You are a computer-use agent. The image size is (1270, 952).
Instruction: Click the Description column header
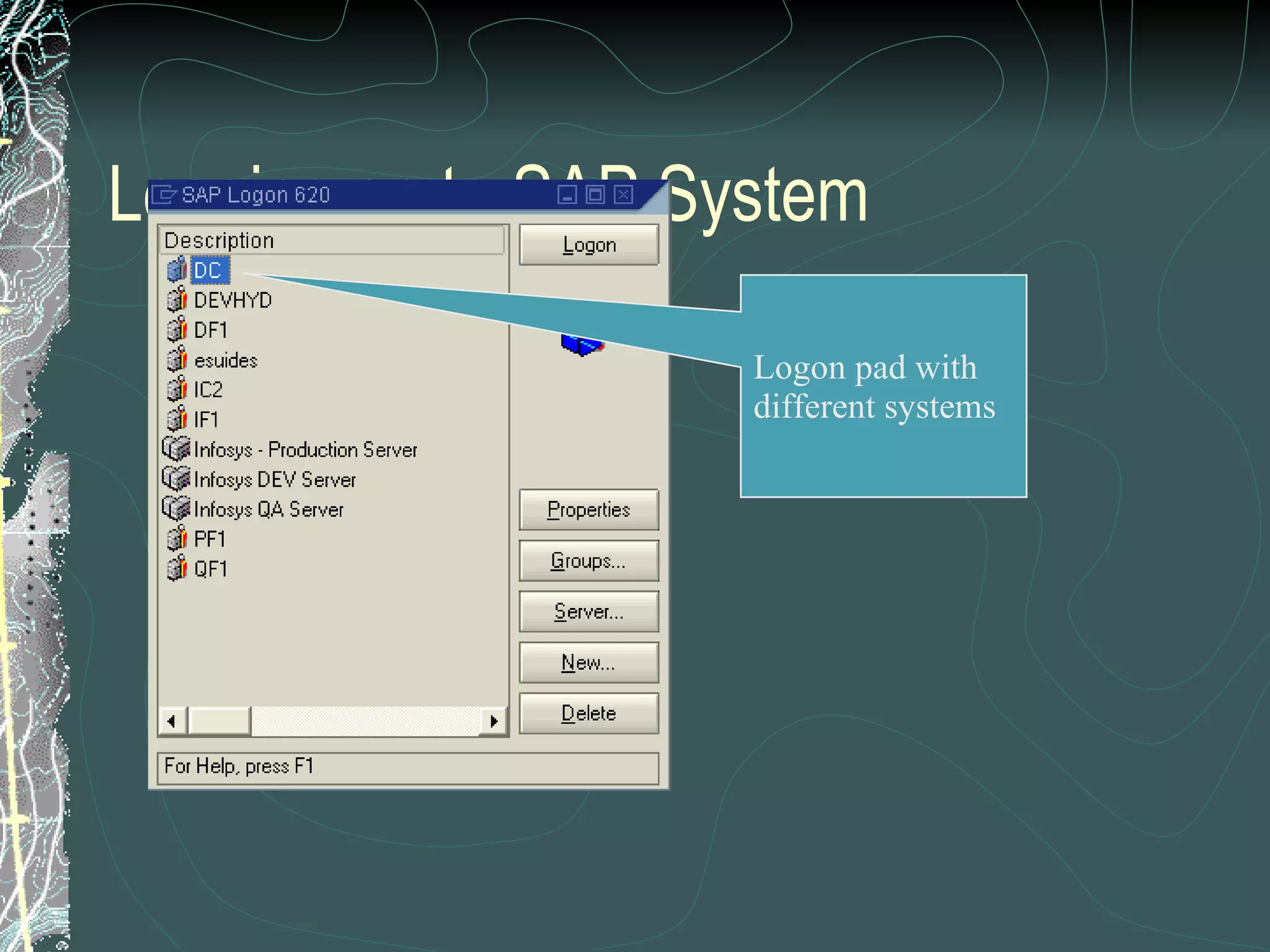coord(332,240)
